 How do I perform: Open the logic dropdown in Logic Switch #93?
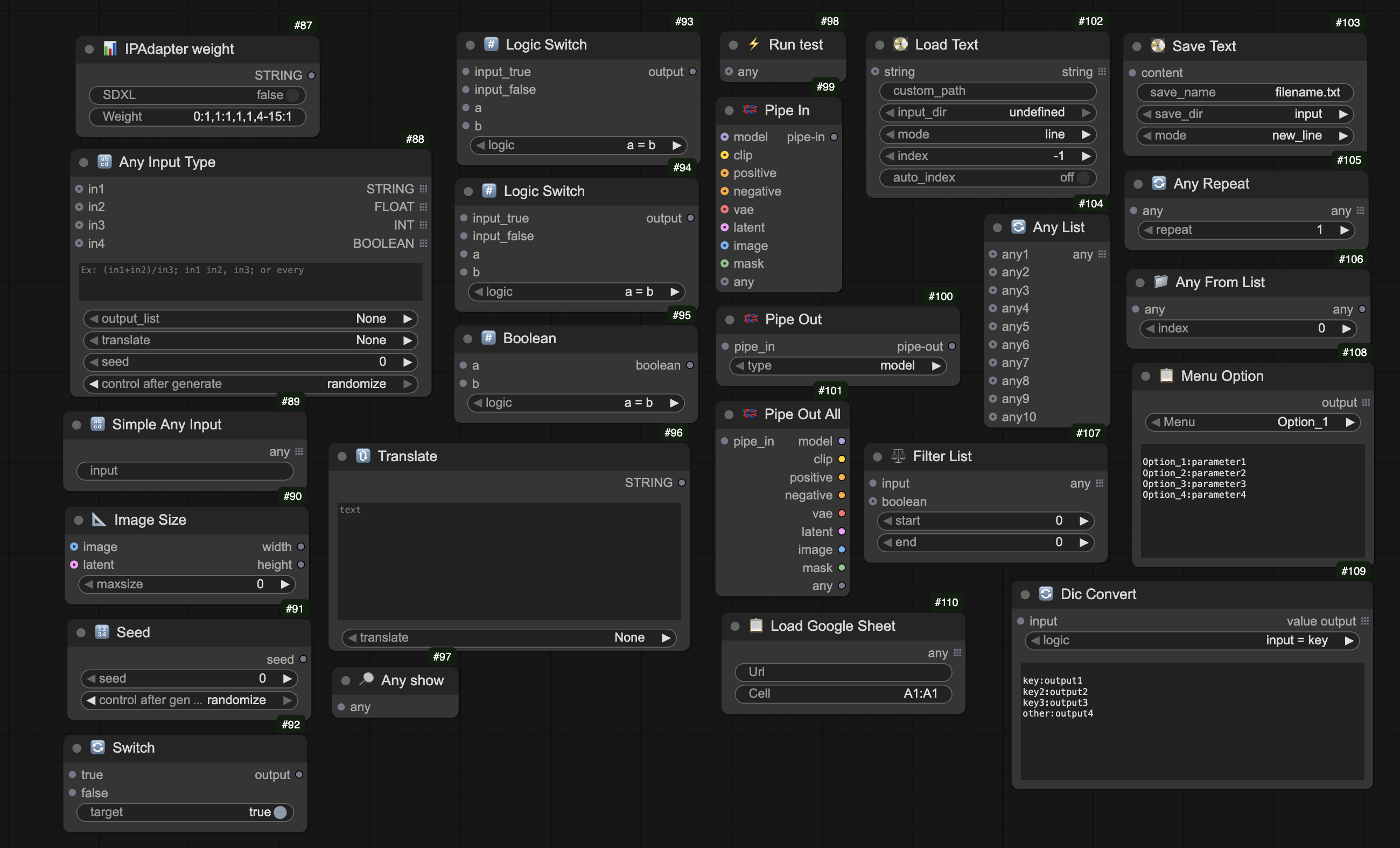pyautogui.click(x=578, y=145)
